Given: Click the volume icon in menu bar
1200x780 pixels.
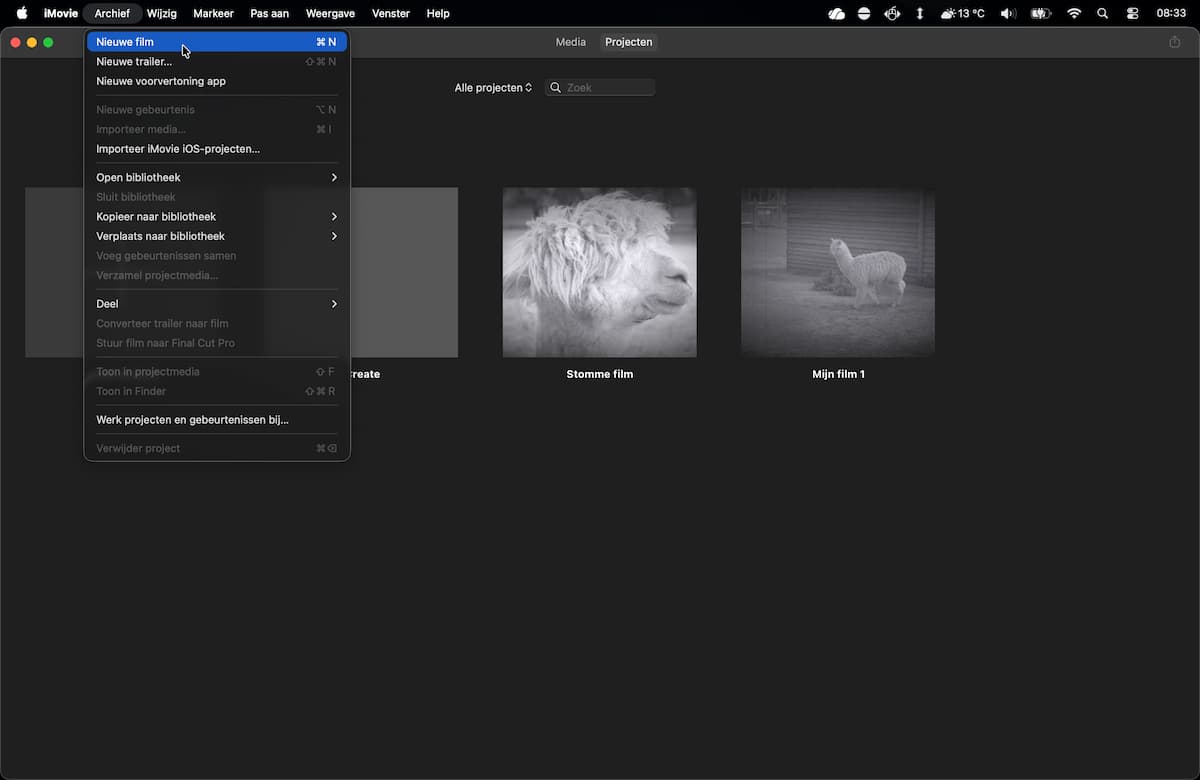Looking at the screenshot, I should 1008,13.
